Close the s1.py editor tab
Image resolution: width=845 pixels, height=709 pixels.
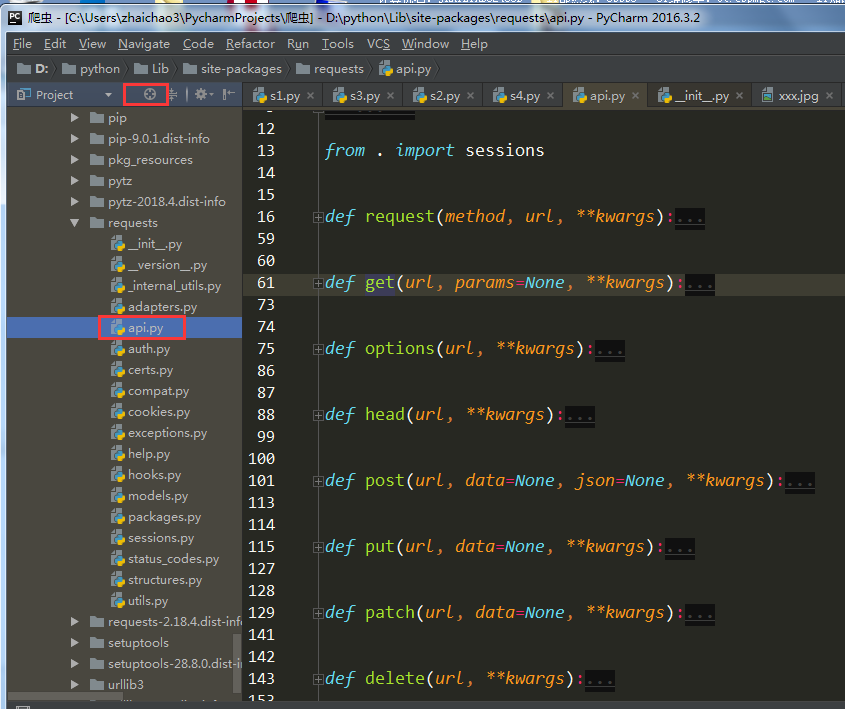311,96
